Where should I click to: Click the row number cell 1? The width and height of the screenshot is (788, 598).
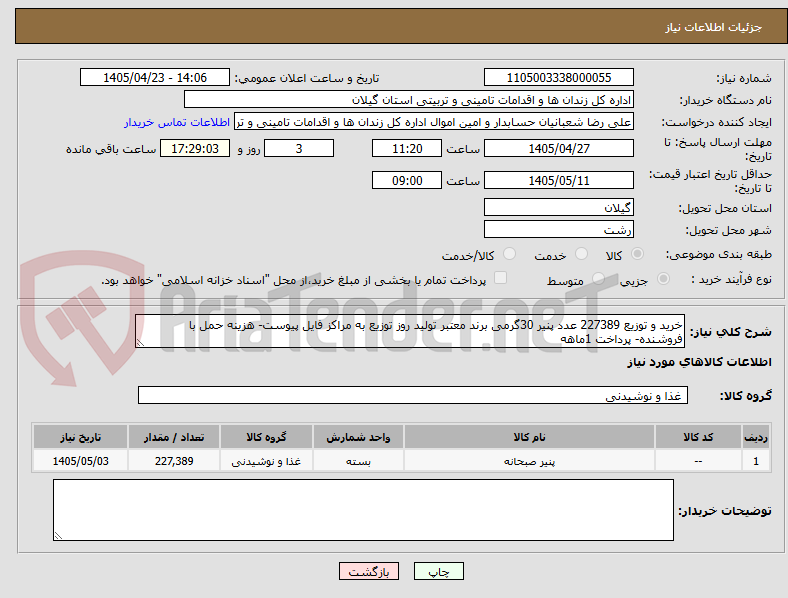coord(756,461)
